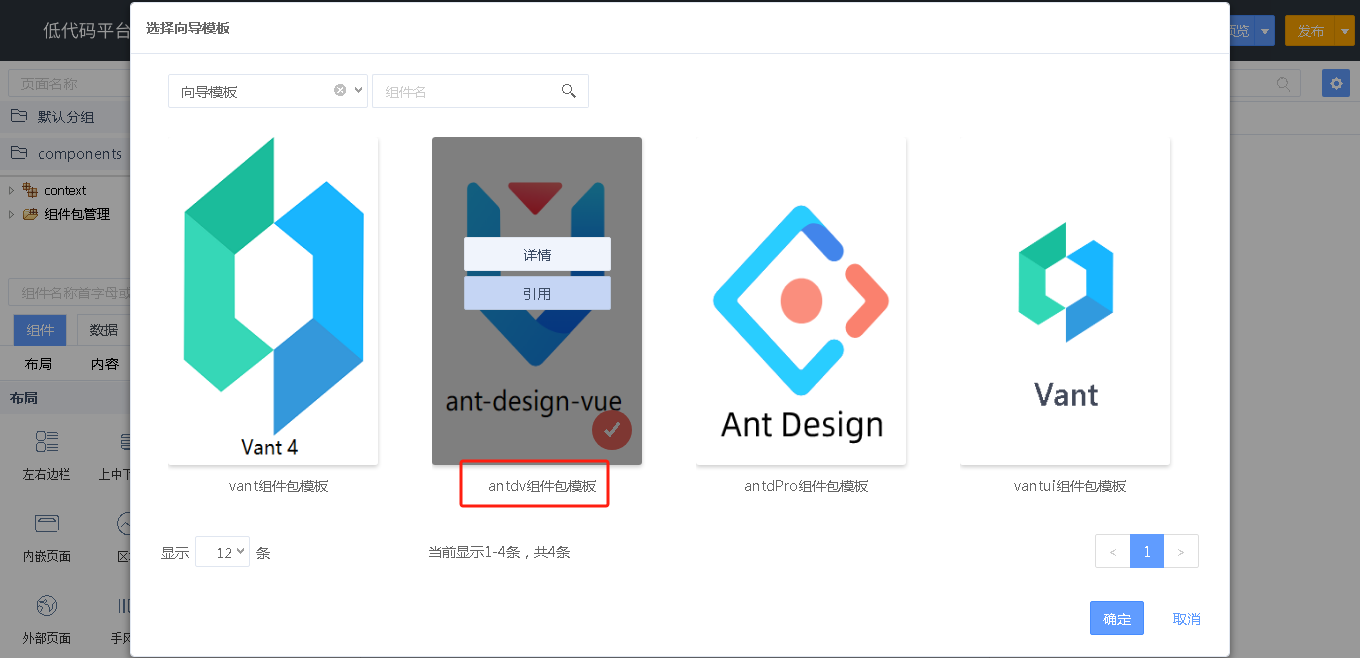Expand the 组件包管理 tree node
1360x658 pixels.
point(11,214)
